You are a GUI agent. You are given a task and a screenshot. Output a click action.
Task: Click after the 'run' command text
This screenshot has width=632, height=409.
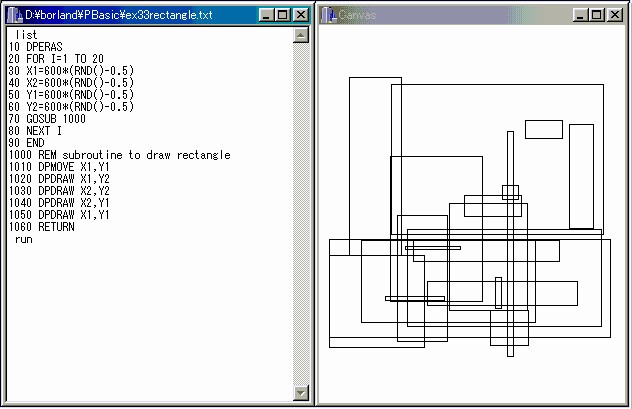pyautogui.click(x=36, y=239)
